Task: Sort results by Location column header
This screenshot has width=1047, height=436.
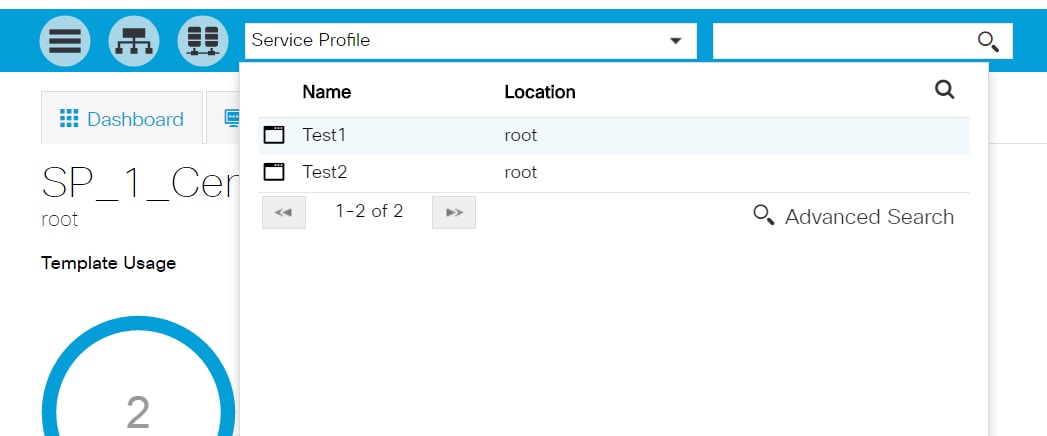Action: (540, 91)
